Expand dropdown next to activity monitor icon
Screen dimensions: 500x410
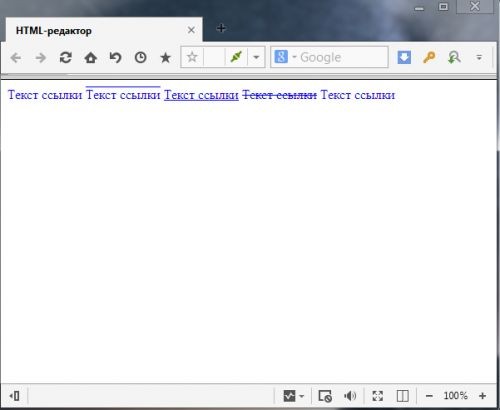(x=302, y=396)
